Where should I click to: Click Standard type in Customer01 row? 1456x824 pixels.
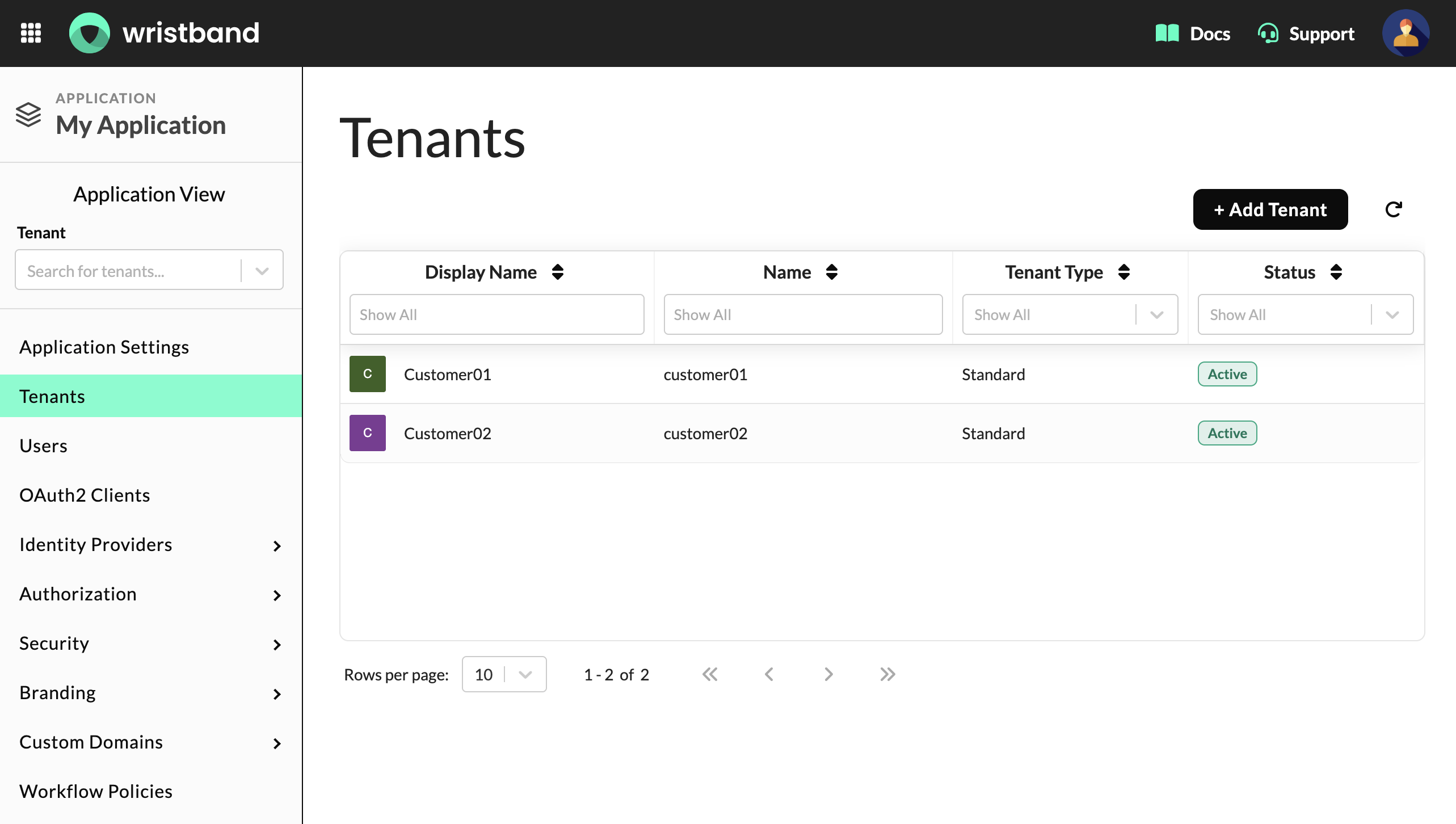click(994, 375)
